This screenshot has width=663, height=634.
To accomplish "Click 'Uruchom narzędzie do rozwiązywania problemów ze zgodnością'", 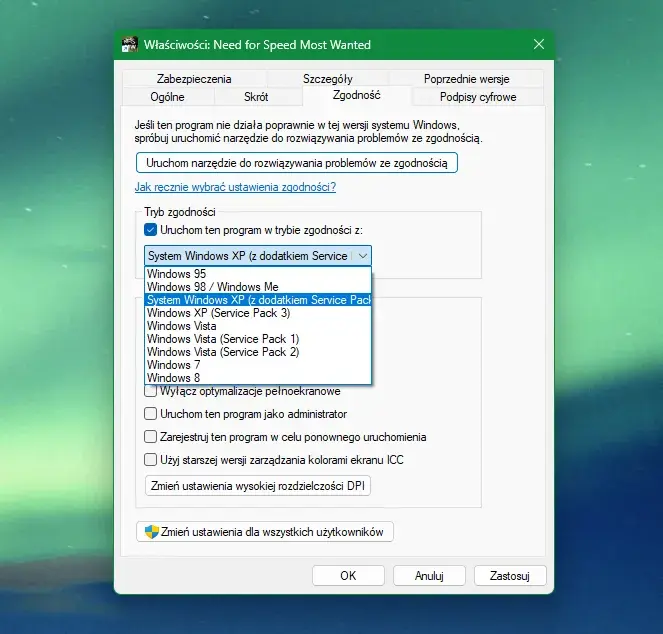I will point(297,163).
